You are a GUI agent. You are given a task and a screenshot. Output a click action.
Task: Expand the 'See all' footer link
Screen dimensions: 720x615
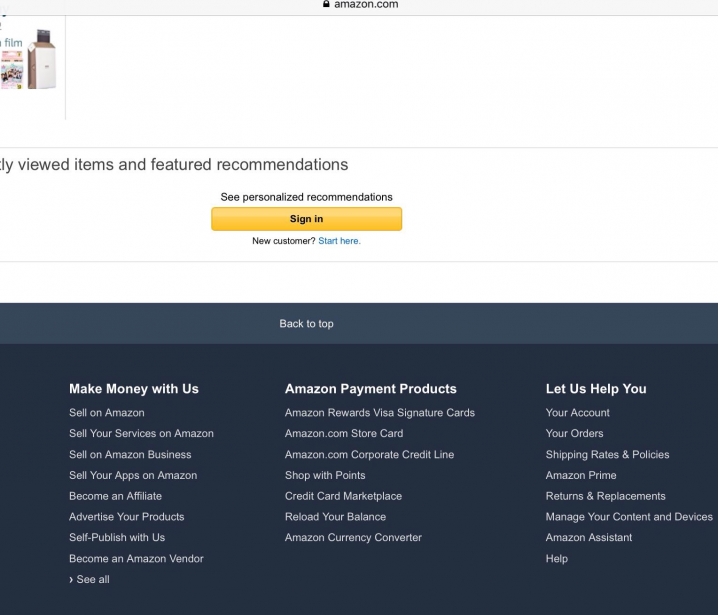click(x=90, y=579)
